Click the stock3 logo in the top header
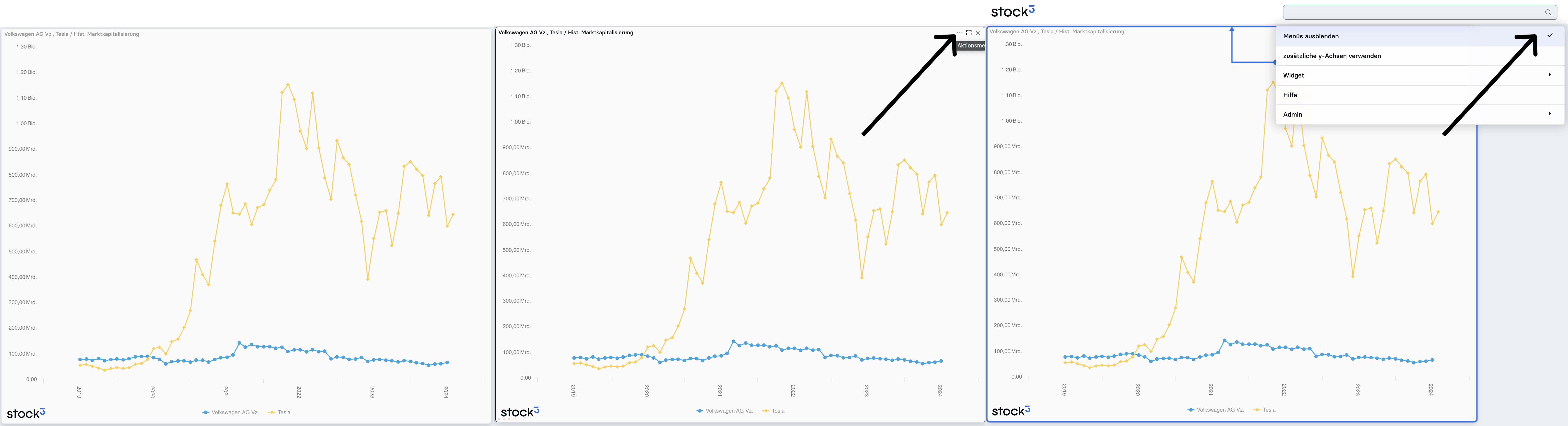This screenshot has width=1568, height=426. (x=1013, y=12)
